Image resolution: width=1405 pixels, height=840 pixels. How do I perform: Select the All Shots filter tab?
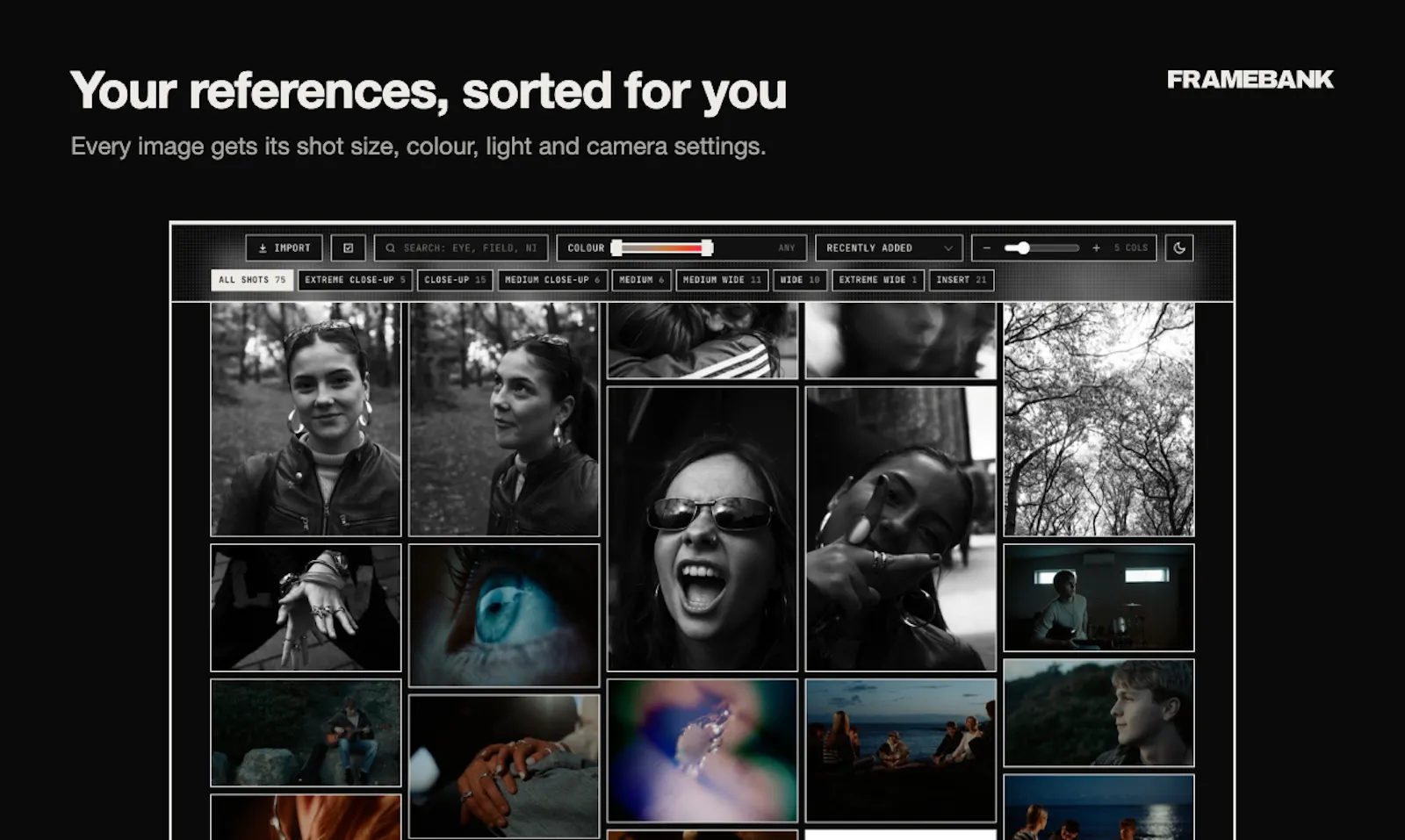click(252, 280)
